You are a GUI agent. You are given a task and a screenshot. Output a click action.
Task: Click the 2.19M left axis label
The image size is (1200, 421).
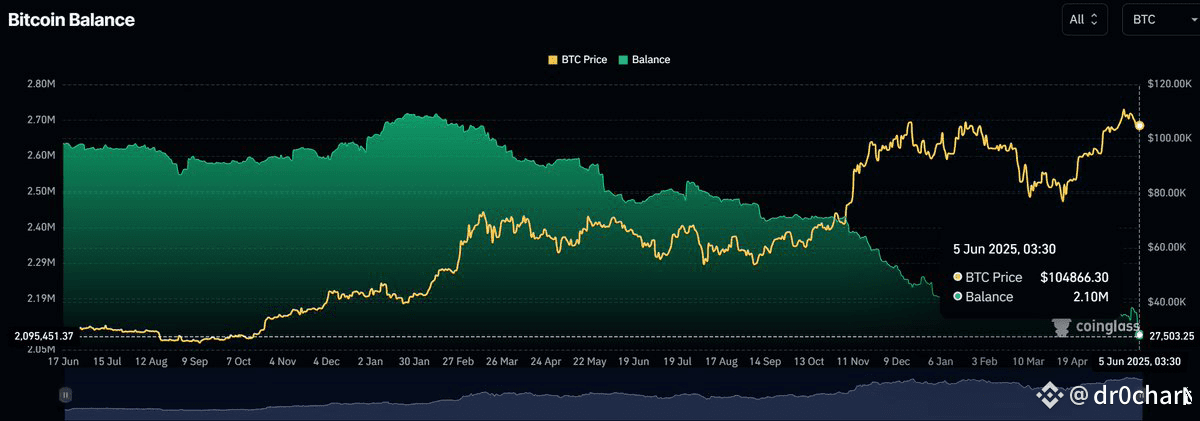tap(40, 299)
